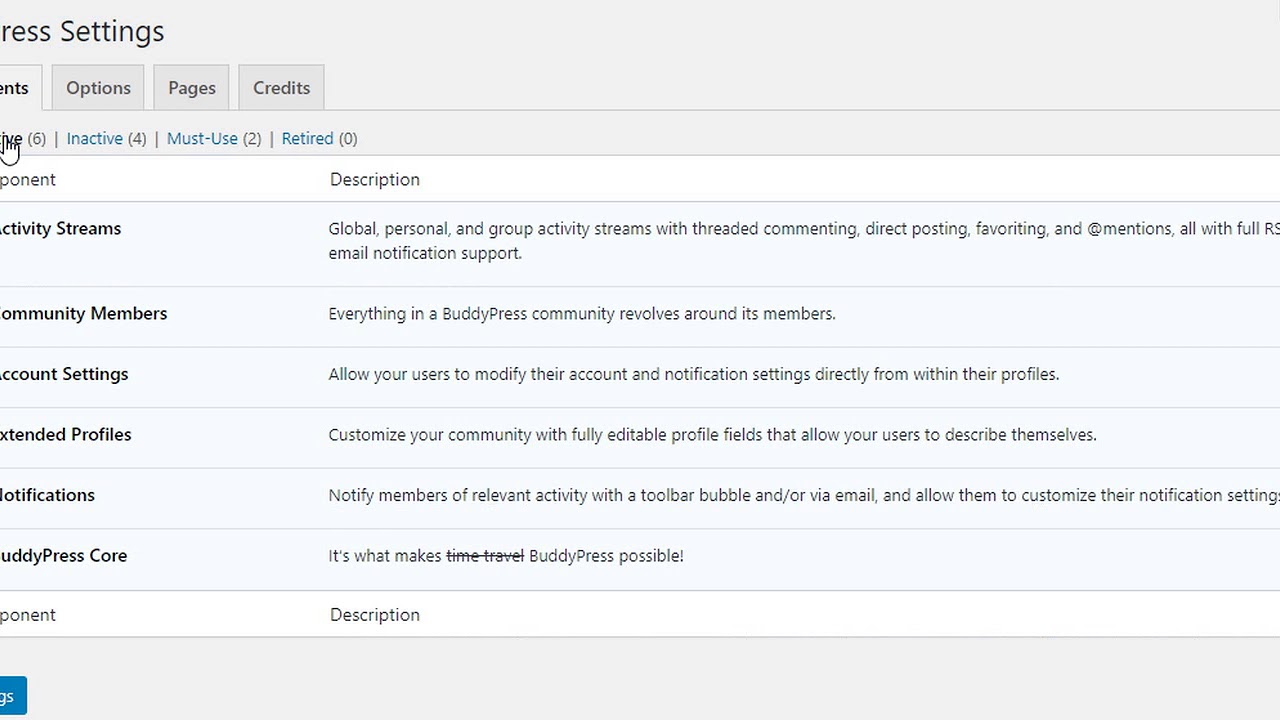
Task: Click the top Component column header
Action: [28, 180]
